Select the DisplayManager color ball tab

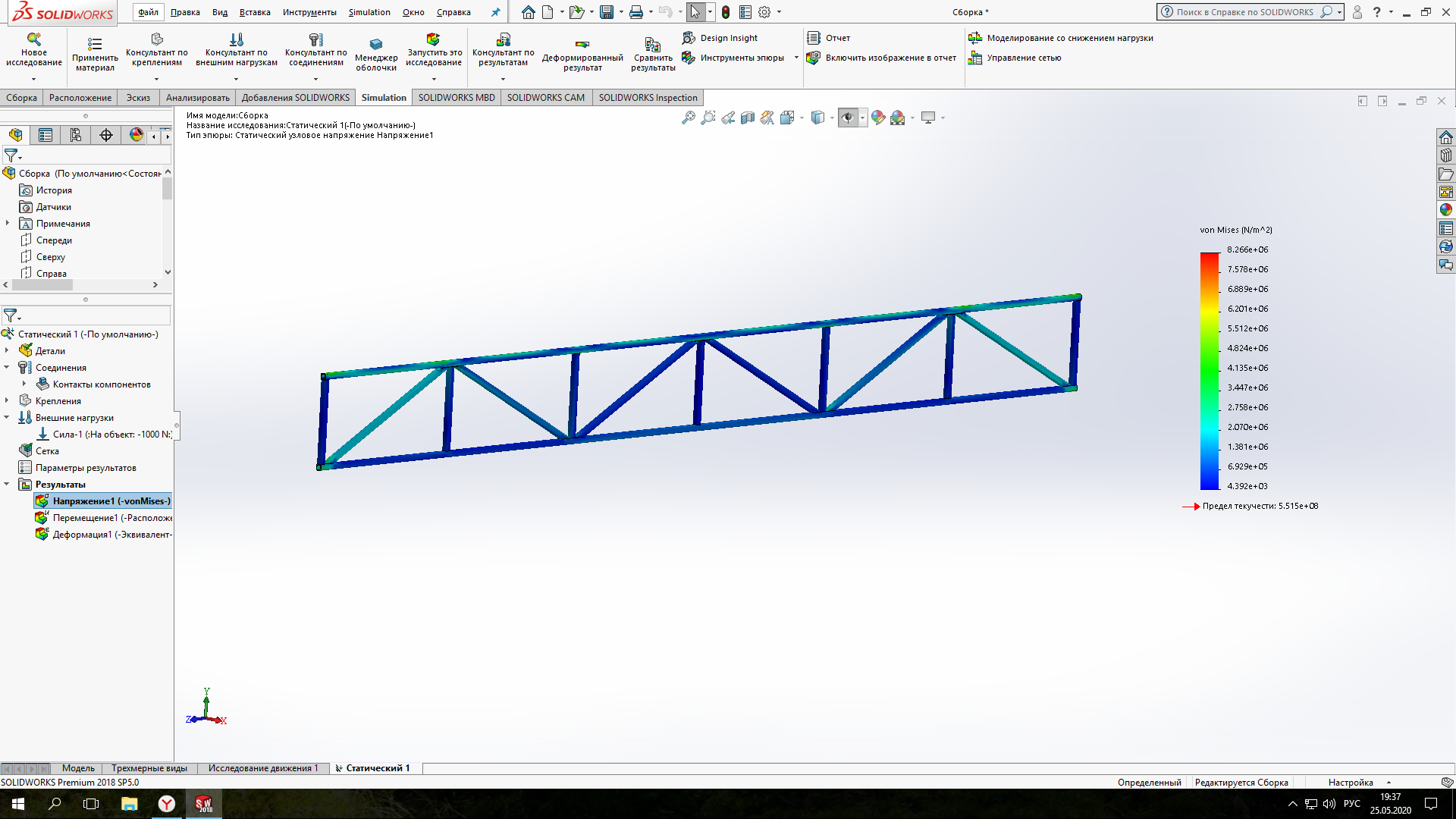click(x=136, y=135)
